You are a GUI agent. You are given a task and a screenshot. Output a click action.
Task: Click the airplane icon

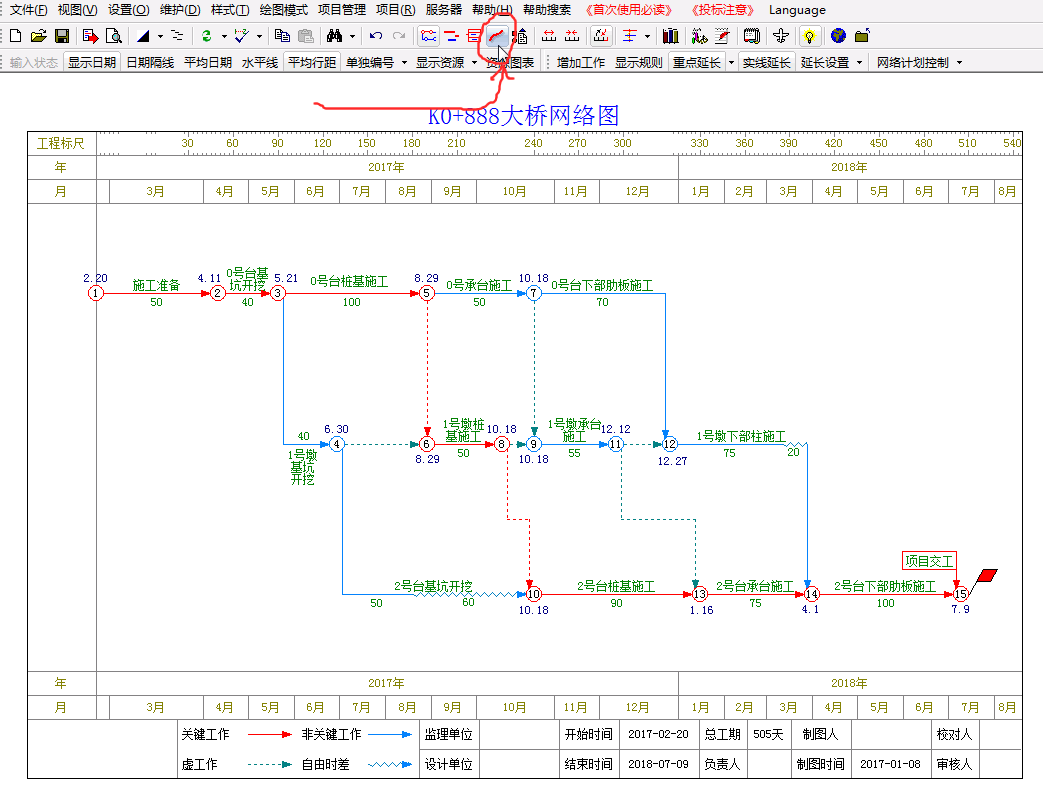tap(781, 36)
